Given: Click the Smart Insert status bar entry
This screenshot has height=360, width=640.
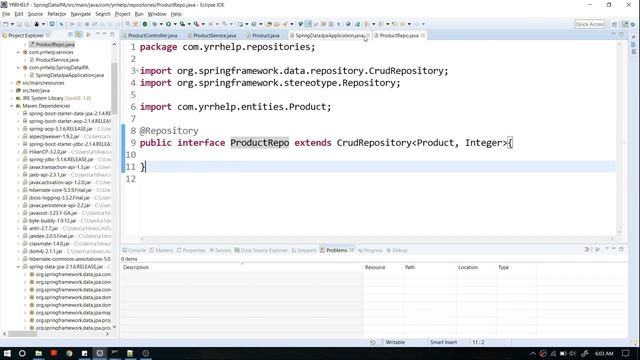Looking at the screenshot, I should (x=443, y=342).
